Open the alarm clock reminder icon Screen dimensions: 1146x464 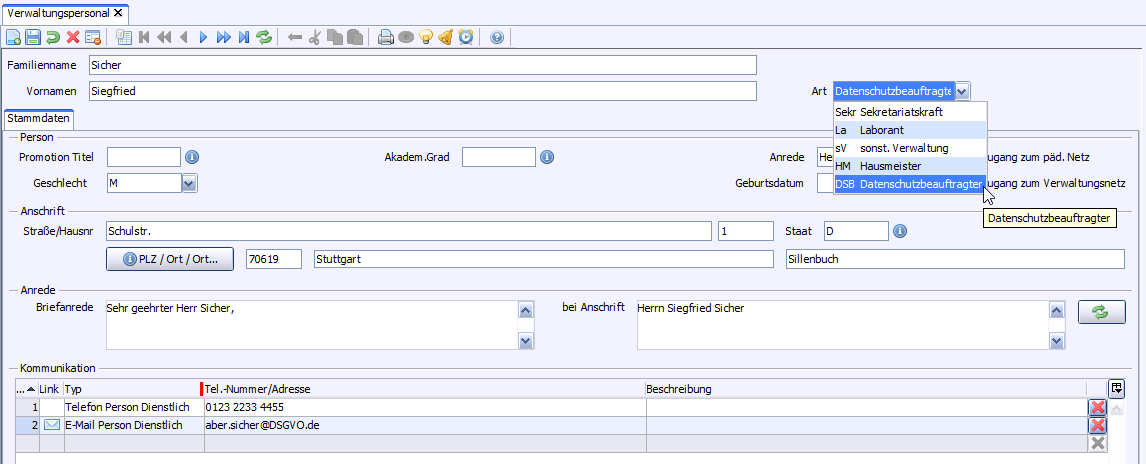[x=465, y=38]
